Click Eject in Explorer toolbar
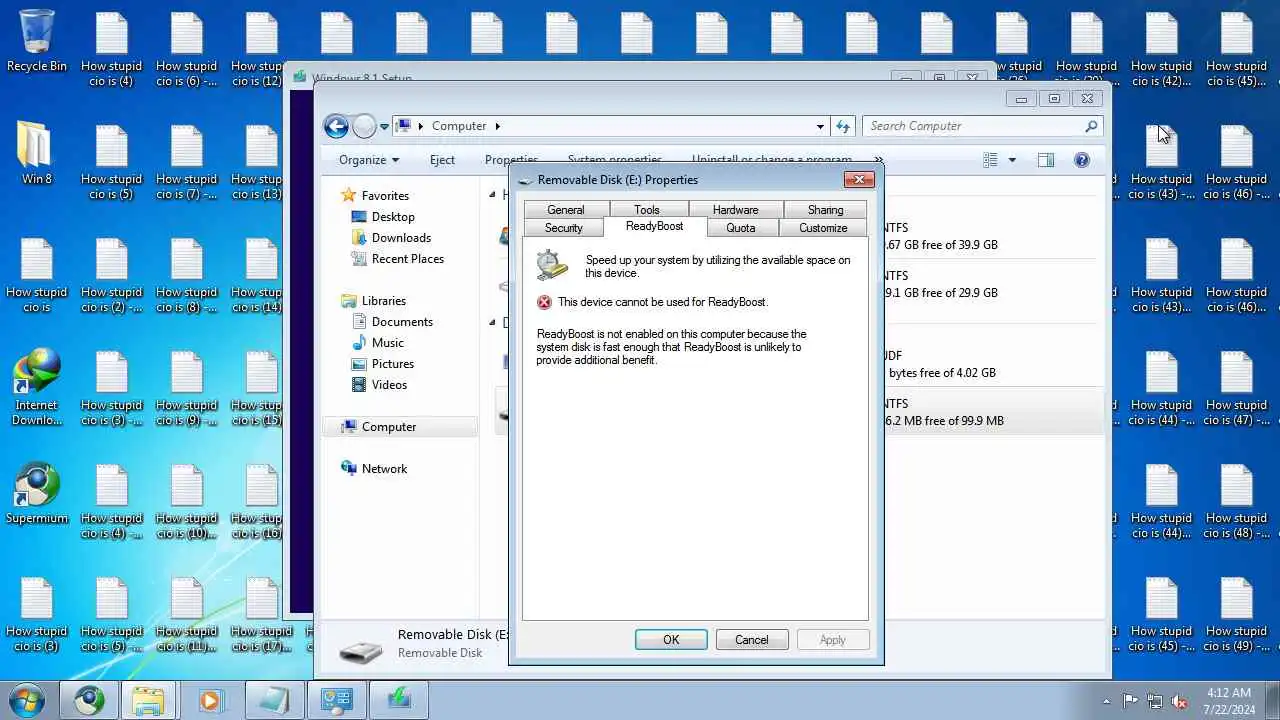1280x720 pixels. (x=442, y=160)
